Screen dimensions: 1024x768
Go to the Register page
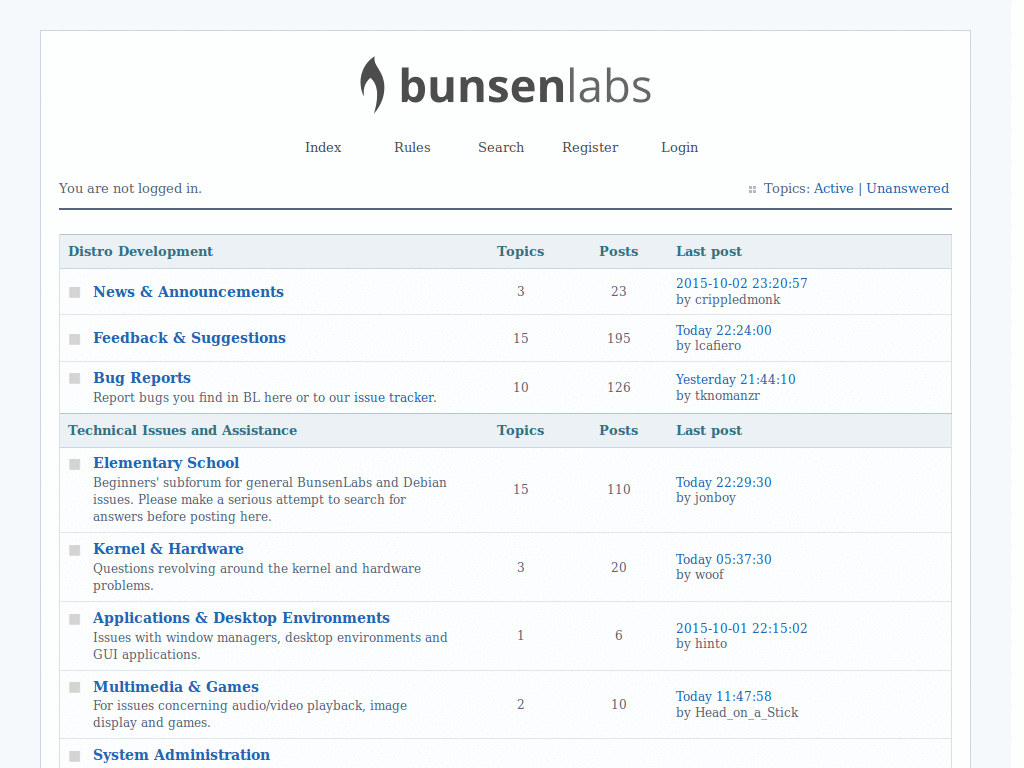(x=590, y=147)
